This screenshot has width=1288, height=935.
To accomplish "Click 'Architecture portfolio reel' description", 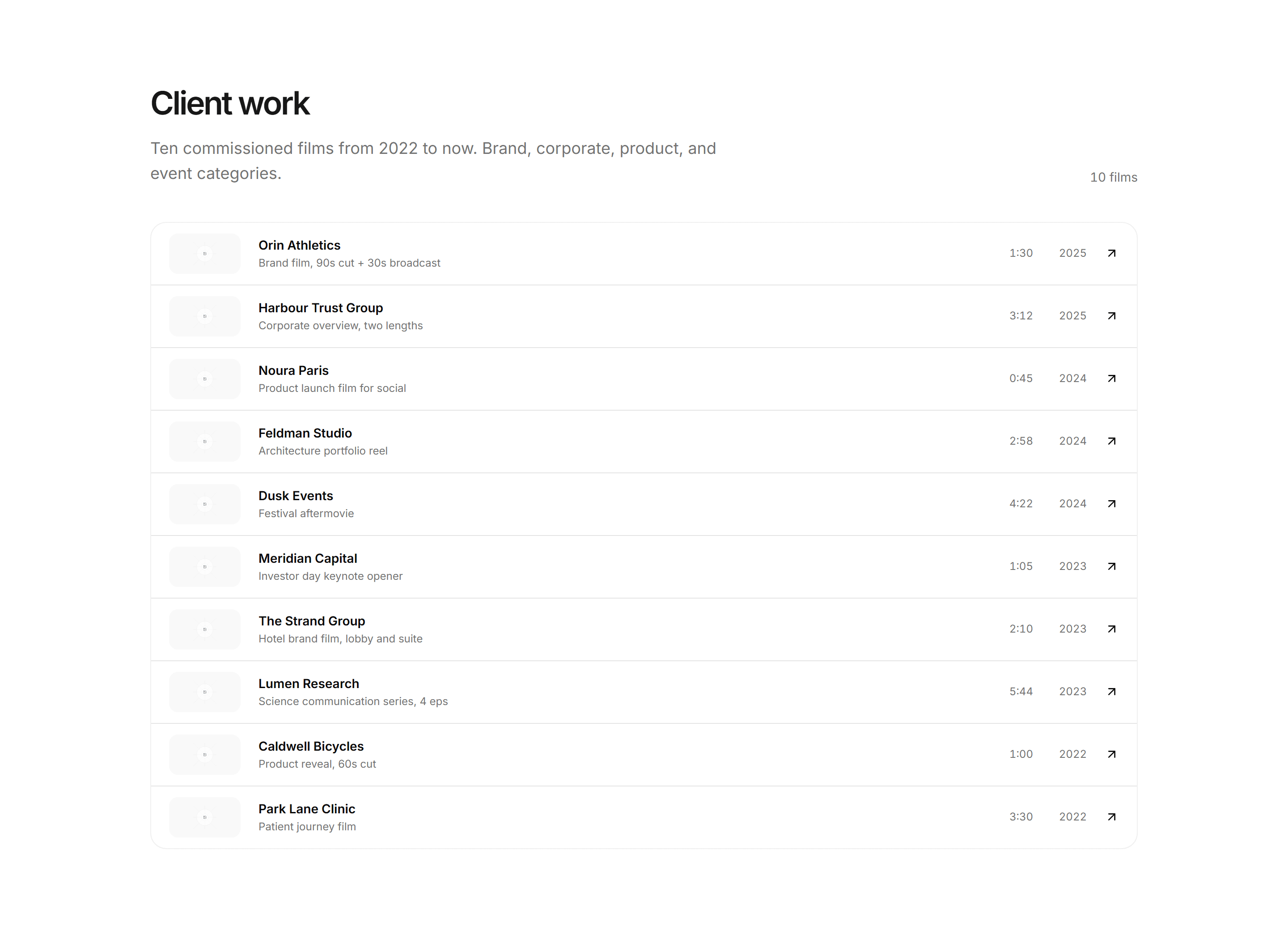I will [x=322, y=451].
